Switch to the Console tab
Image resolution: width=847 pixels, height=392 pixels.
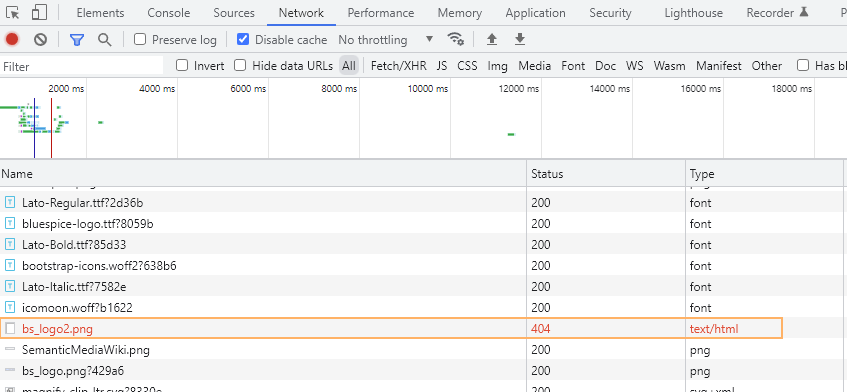click(169, 12)
